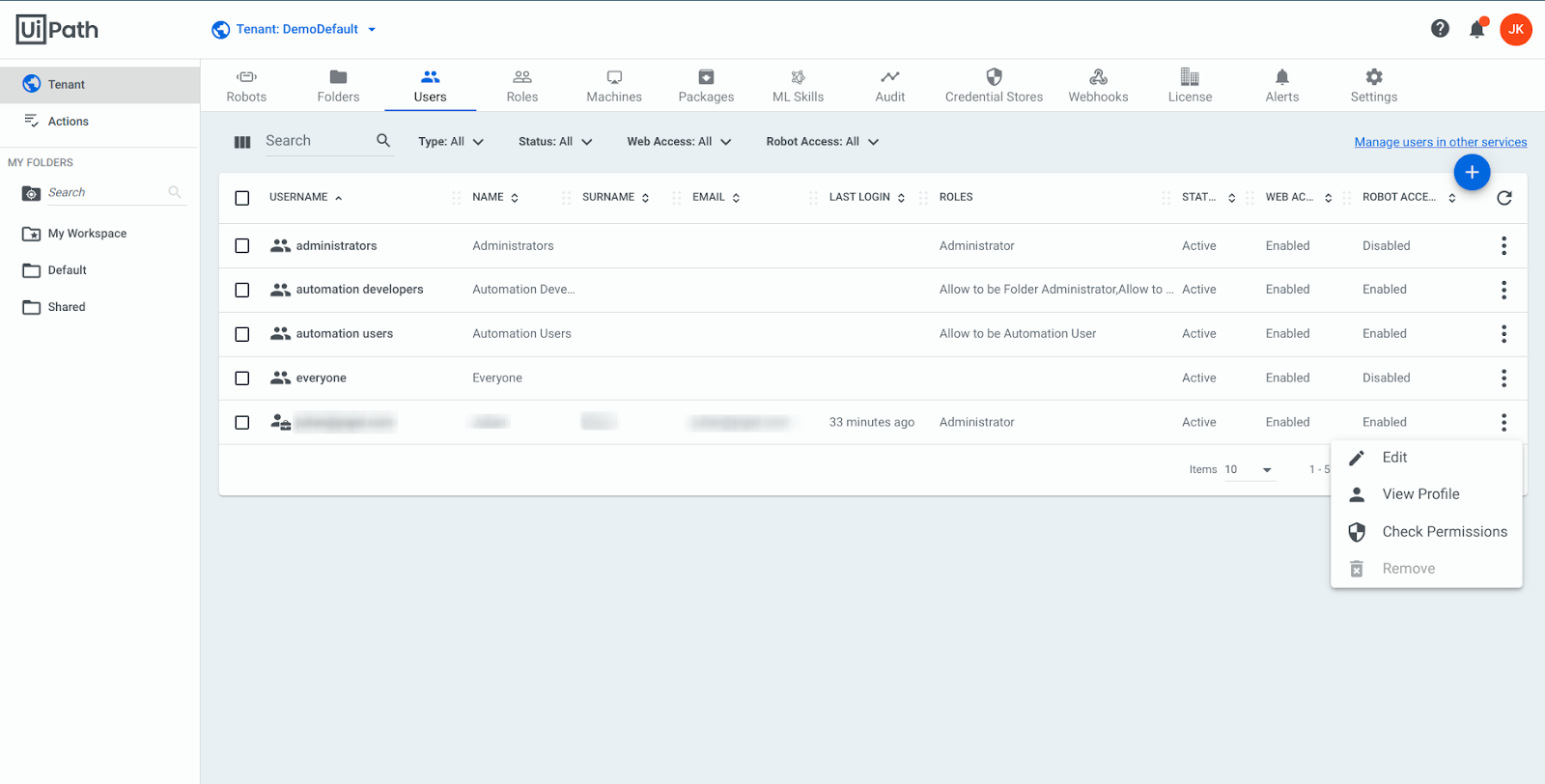This screenshot has width=1545, height=784.
Task: Select View Profile from the context menu
Action: (1426, 494)
